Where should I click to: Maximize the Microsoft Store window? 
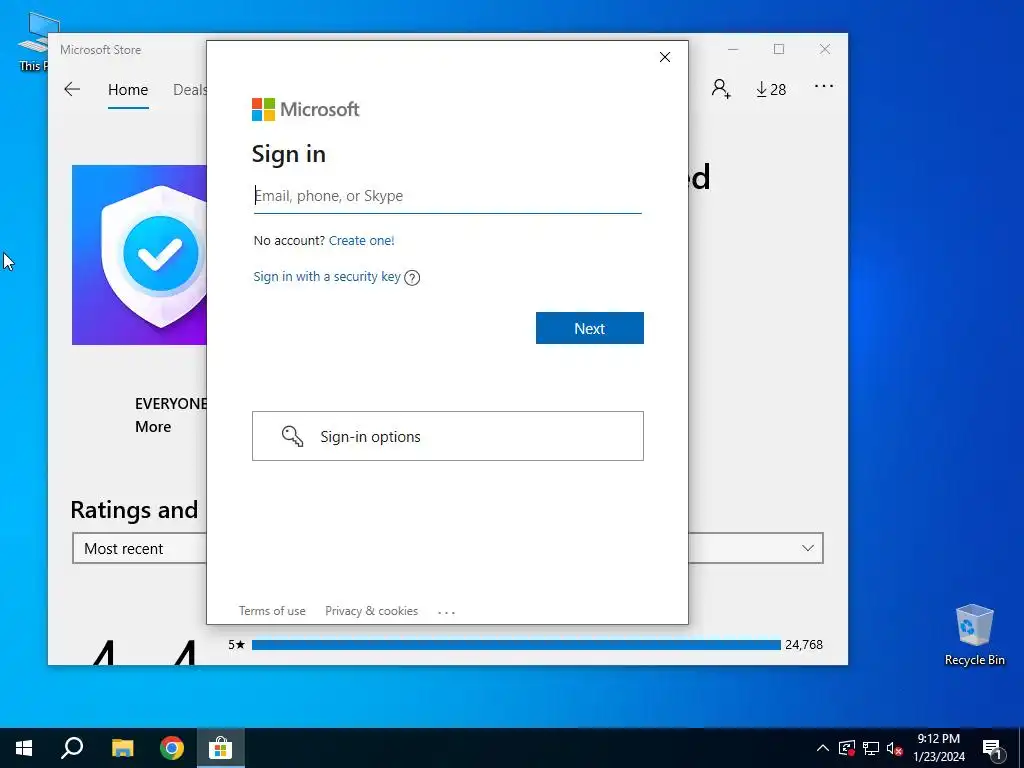pyautogui.click(x=778, y=50)
